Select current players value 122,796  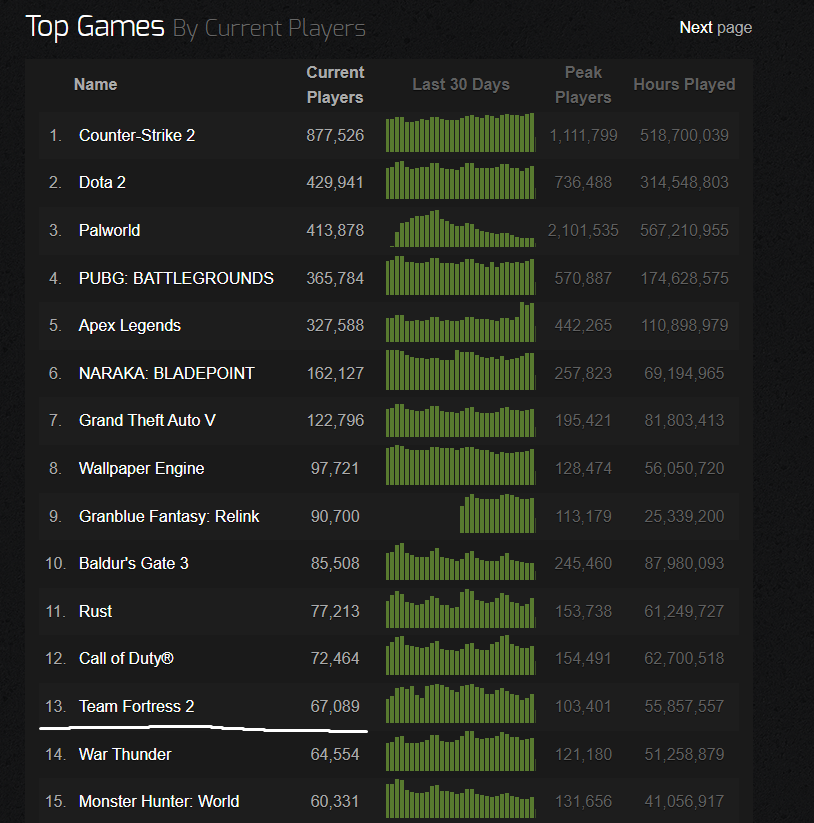click(x=335, y=420)
